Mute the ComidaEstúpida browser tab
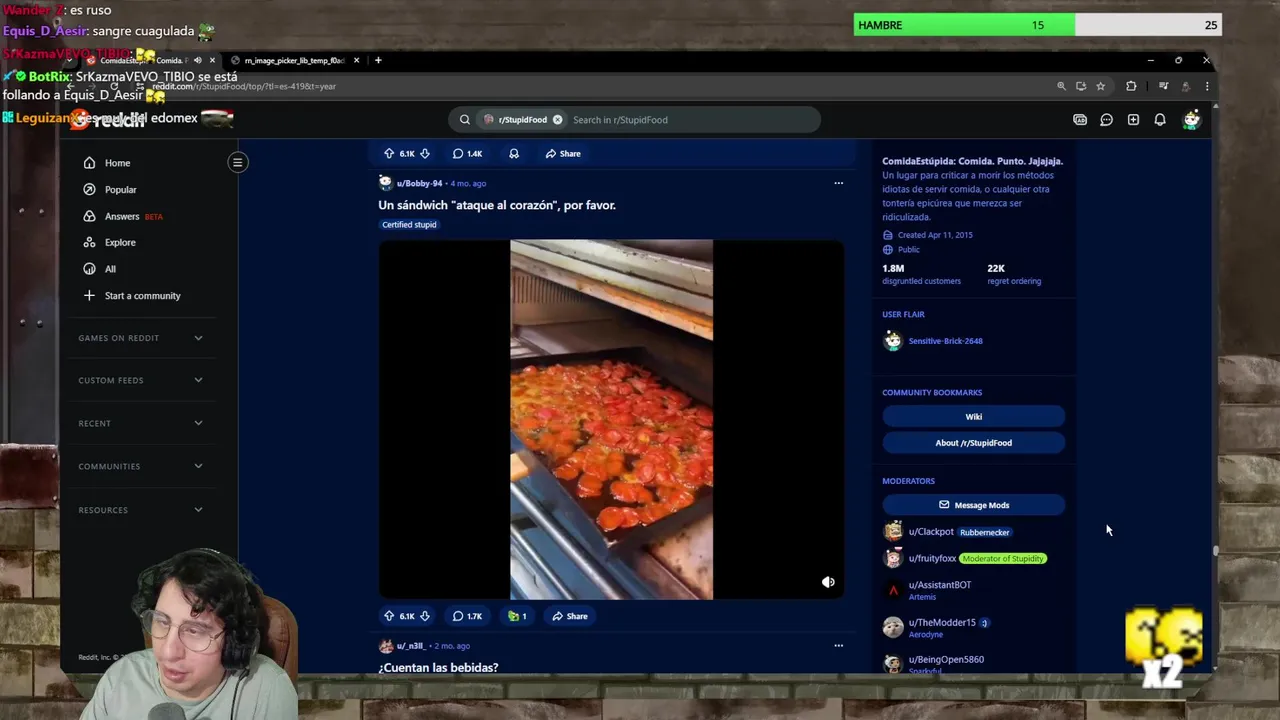Screen dimensions: 1280x720 pos(197,60)
